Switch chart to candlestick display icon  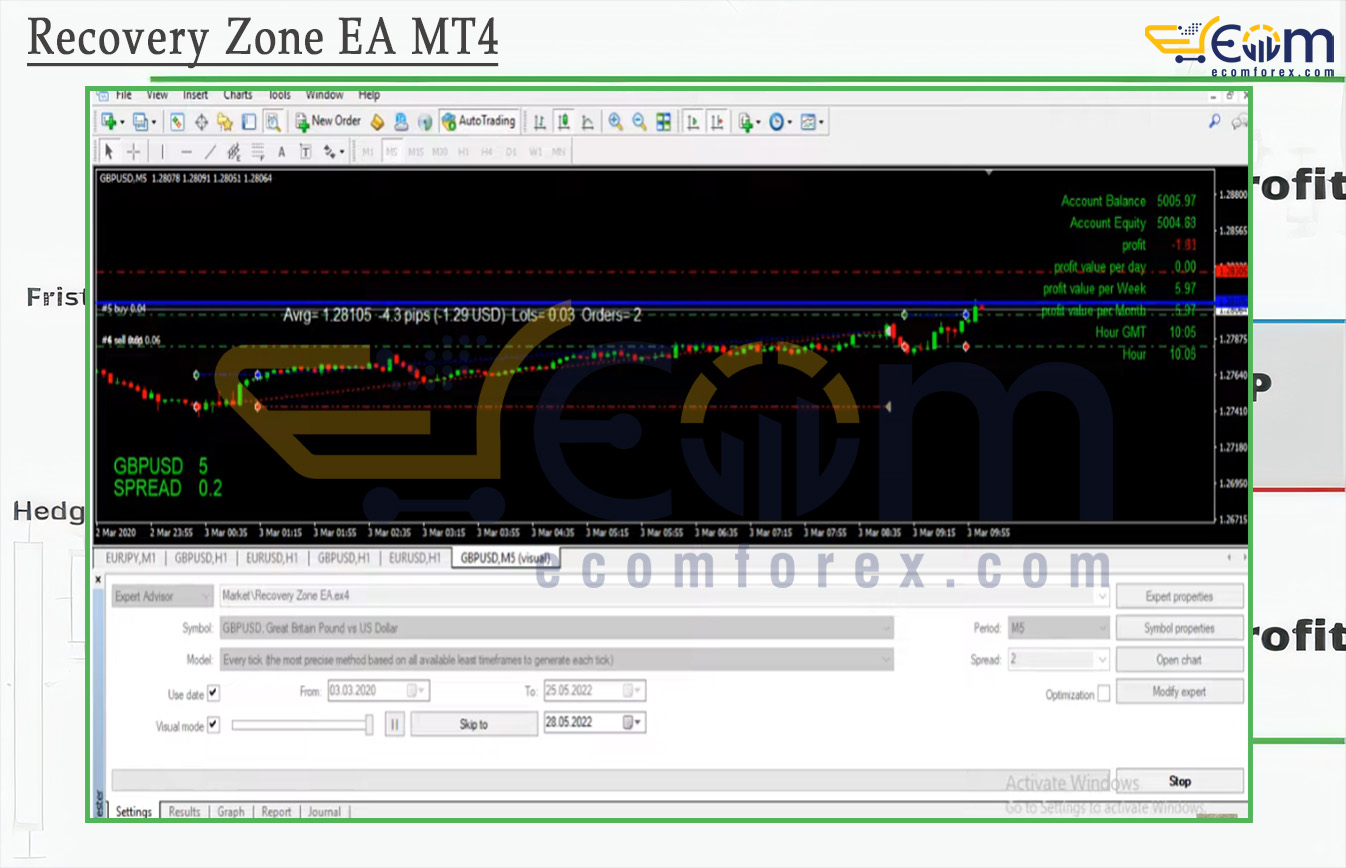(x=563, y=121)
